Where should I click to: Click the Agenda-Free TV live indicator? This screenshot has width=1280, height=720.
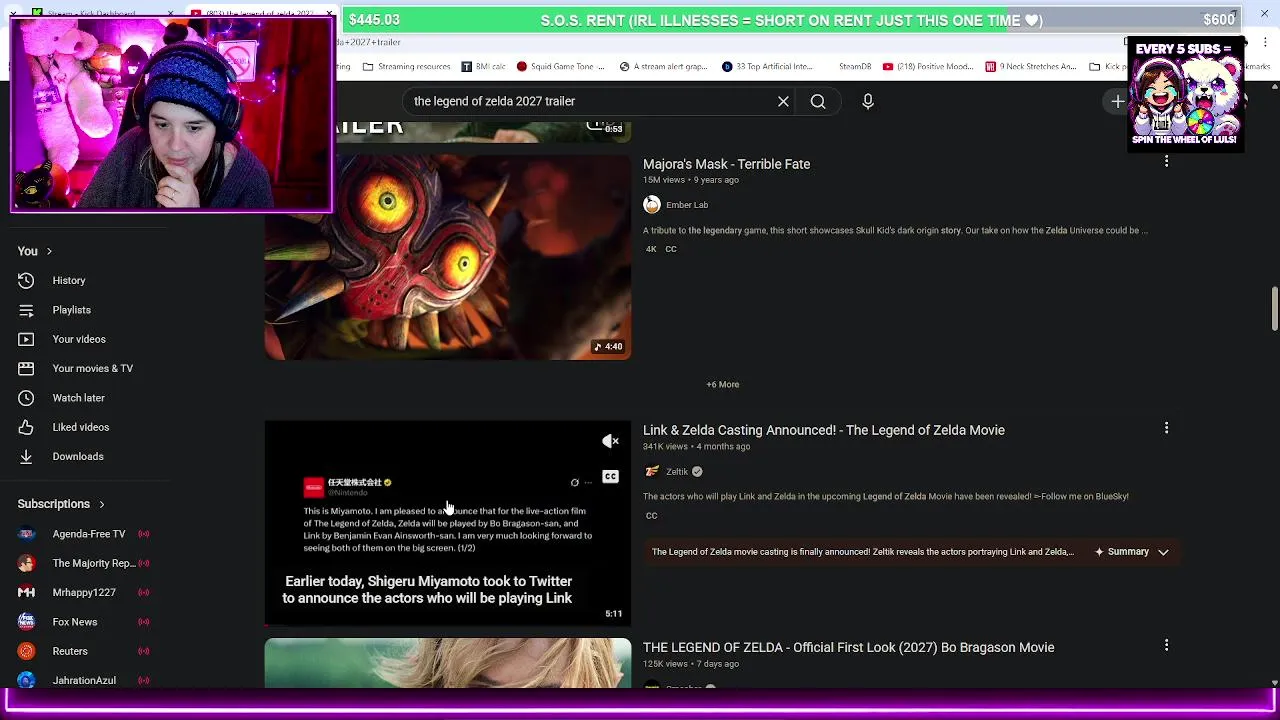tap(144, 534)
